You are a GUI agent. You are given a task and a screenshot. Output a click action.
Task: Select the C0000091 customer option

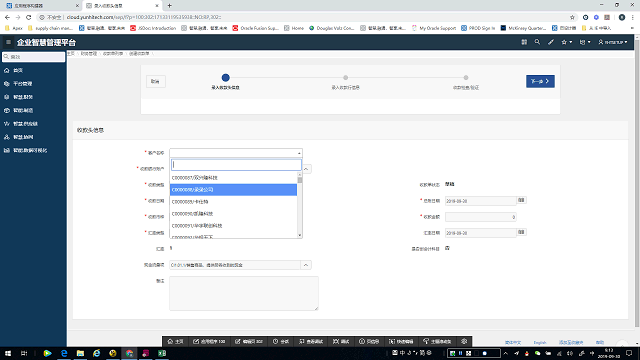click(233, 225)
